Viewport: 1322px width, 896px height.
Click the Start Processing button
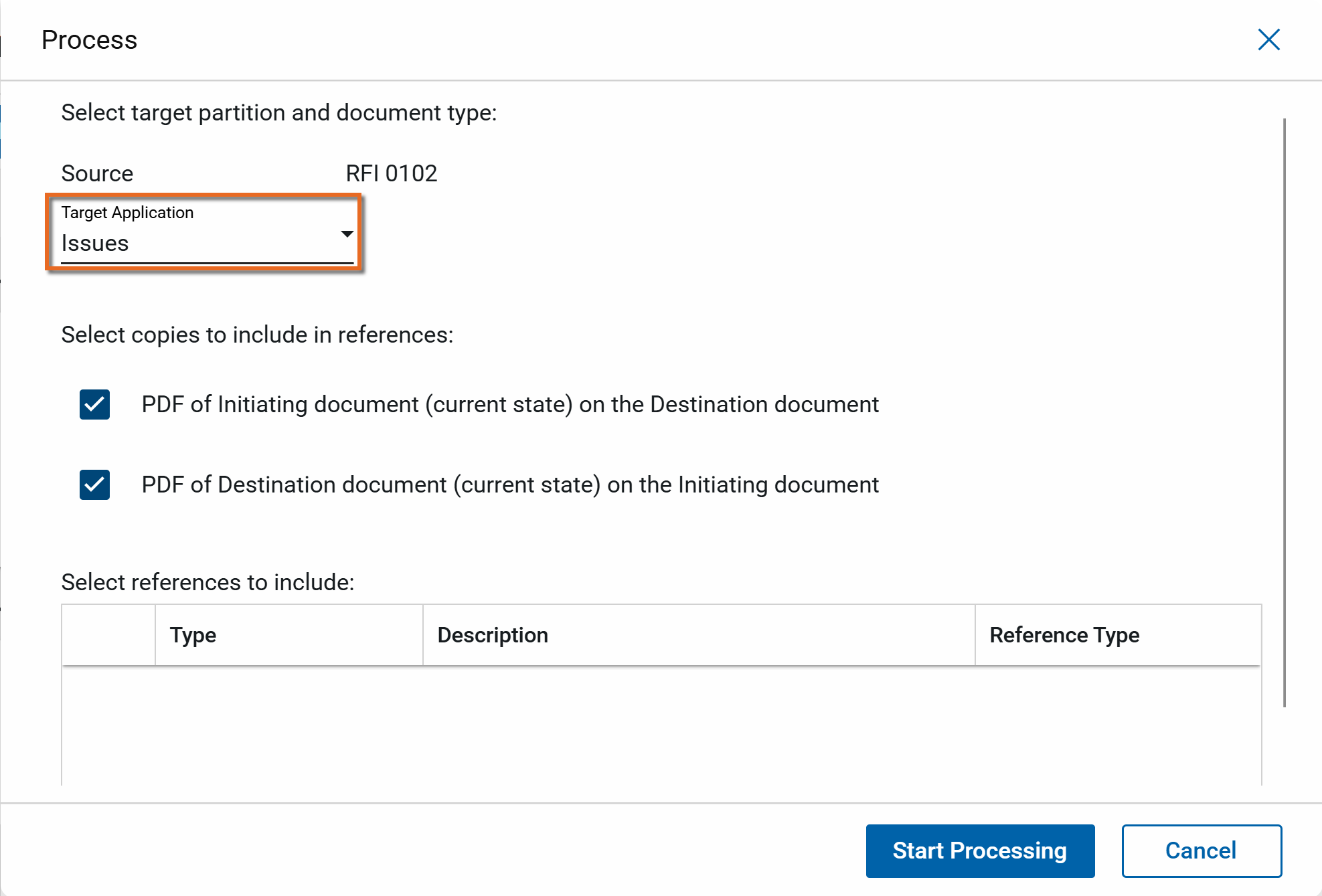coord(979,850)
